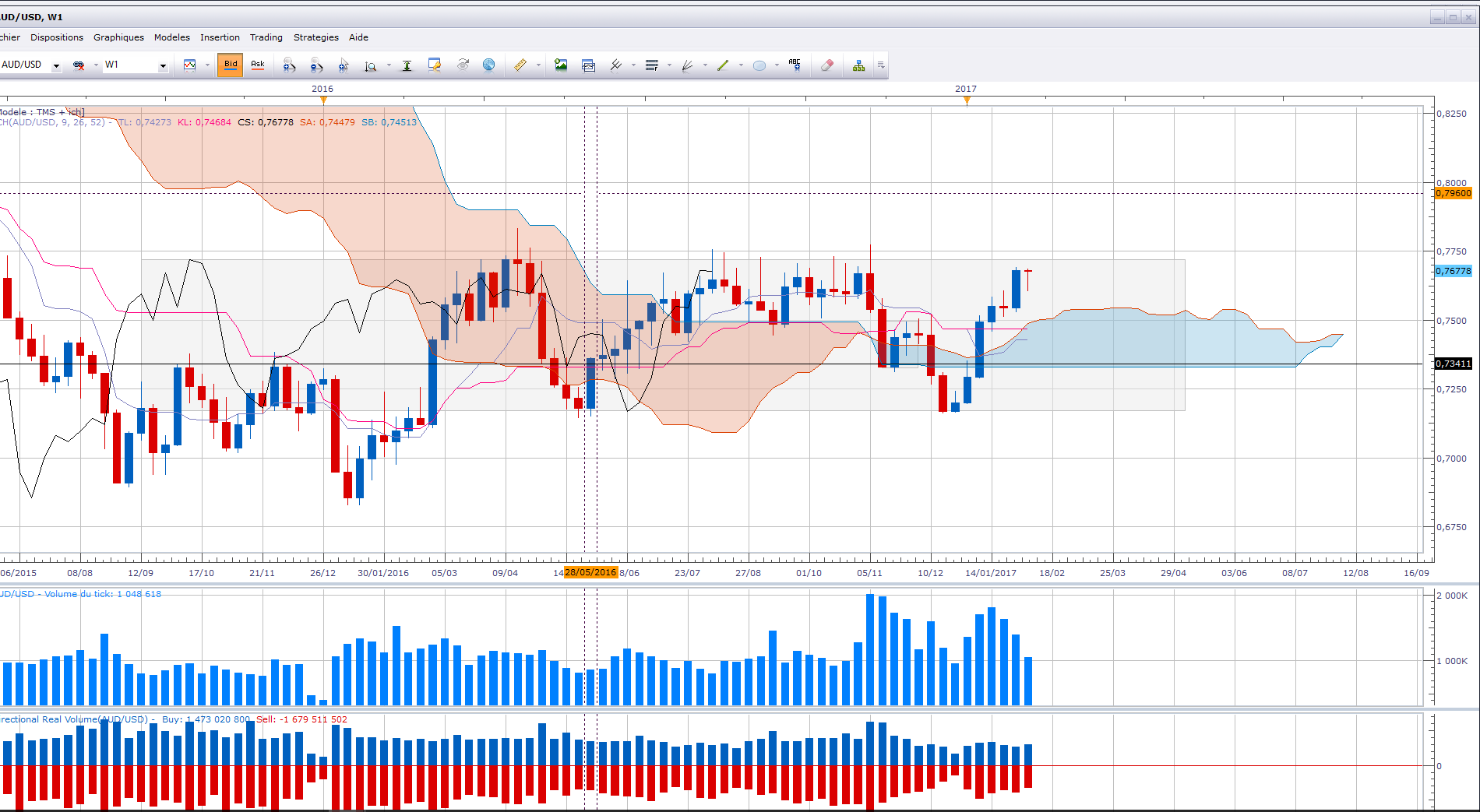
Task: Click the 2 000K volume axis label
Action: (1452, 596)
